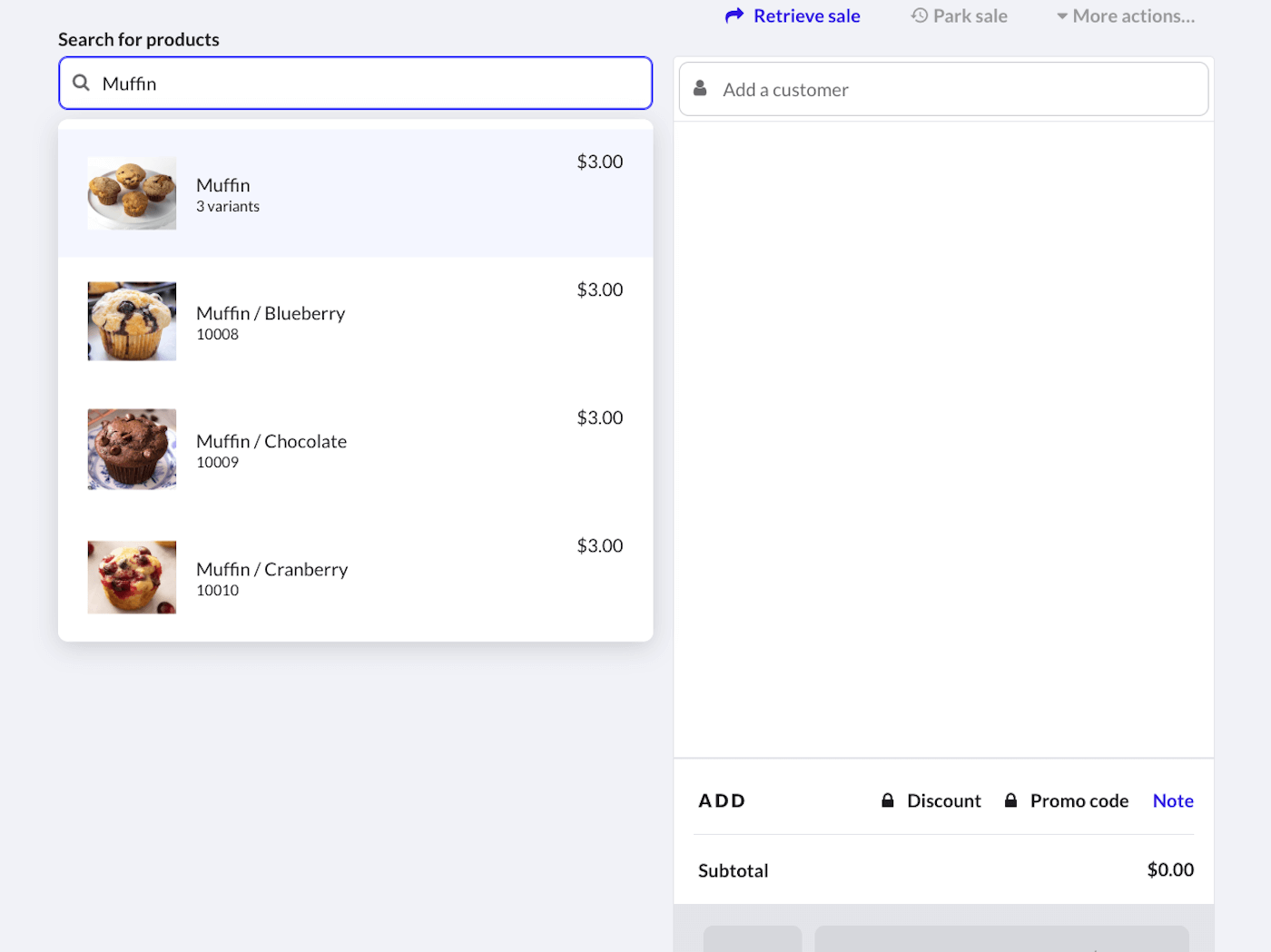Expand the More actions dropdown

click(1125, 16)
